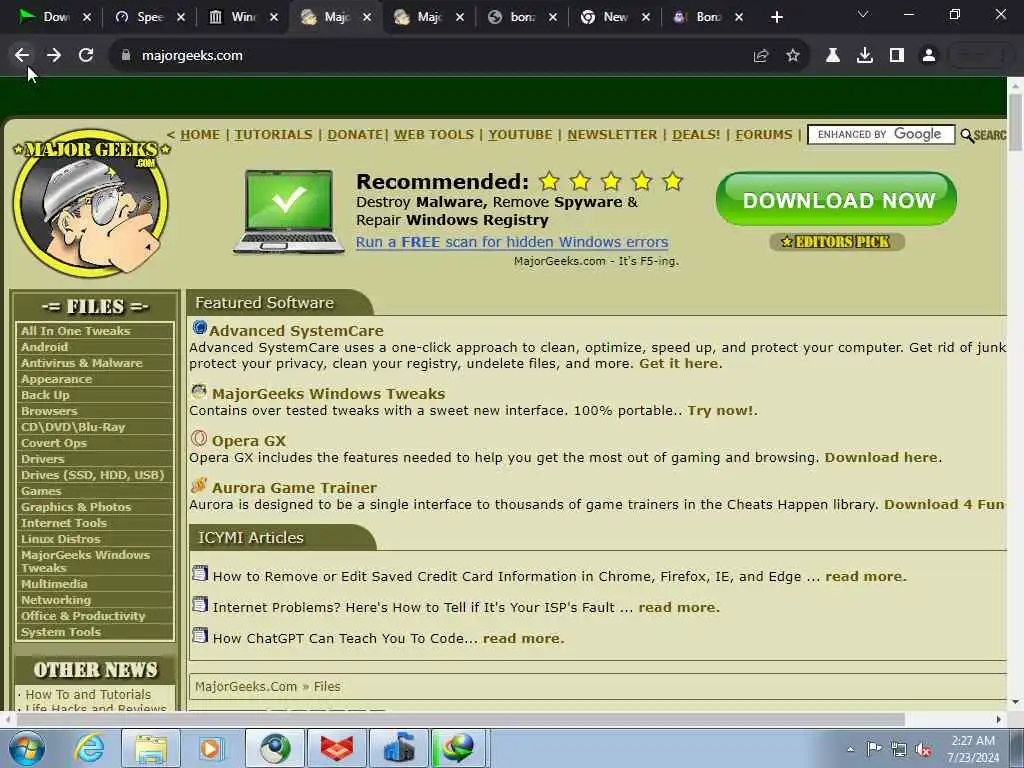Click the address bar URL
1024x768 pixels.
[192, 56]
